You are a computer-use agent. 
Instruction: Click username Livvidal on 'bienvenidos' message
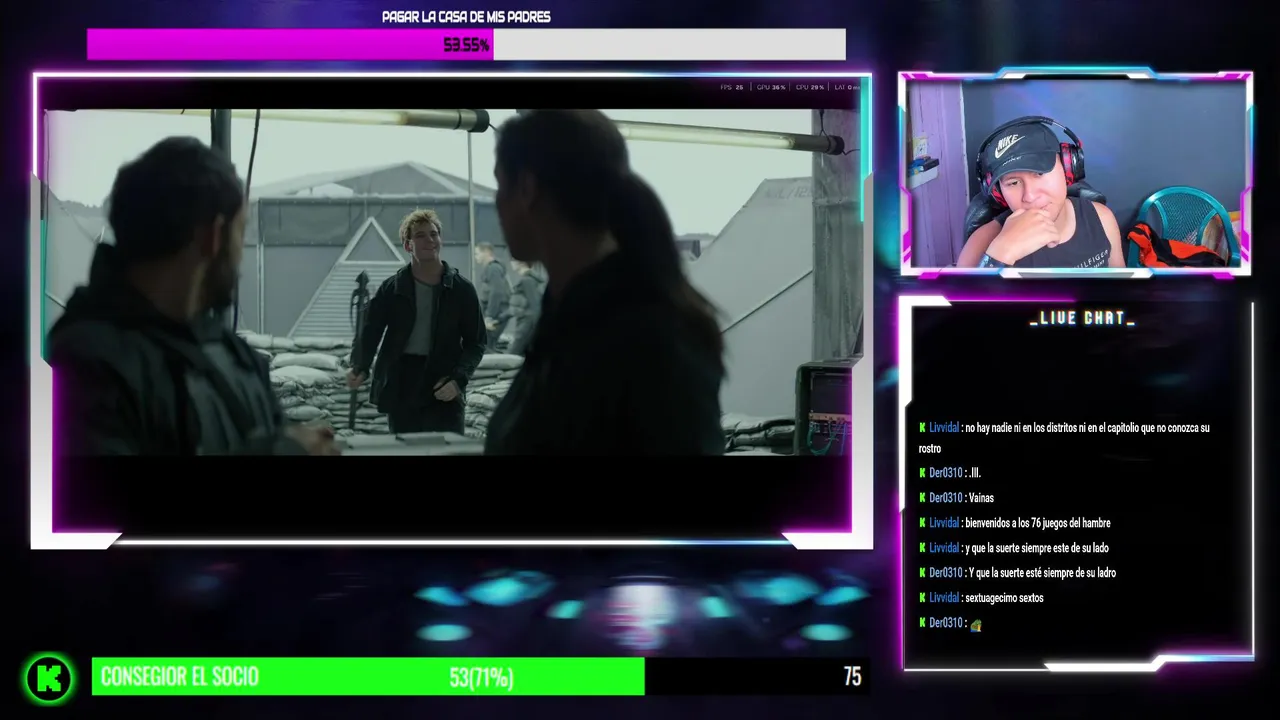(944, 523)
